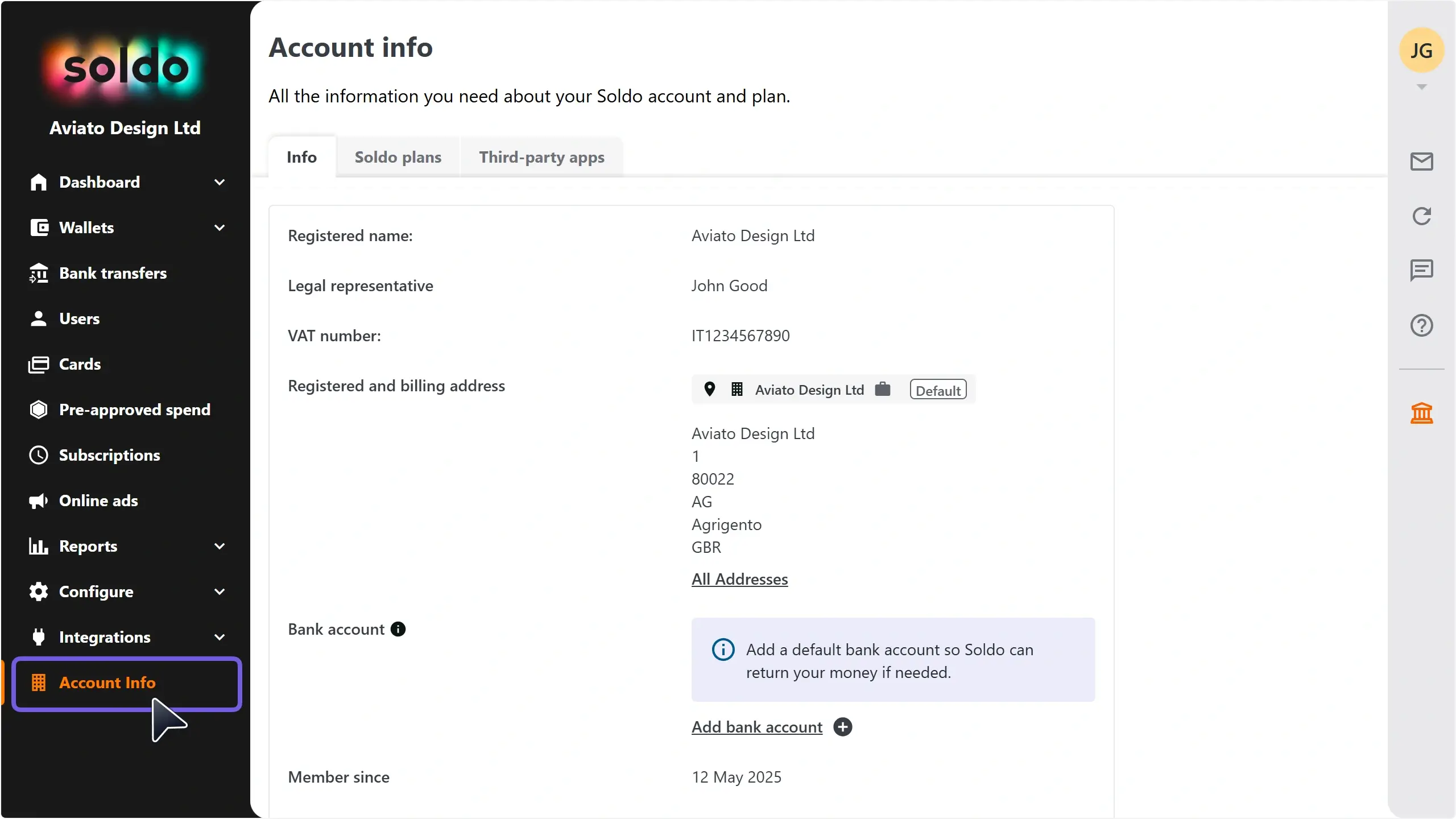Expand the Dashboard menu chevron
Image resolution: width=1456 pixels, height=819 pixels.
[x=220, y=182]
